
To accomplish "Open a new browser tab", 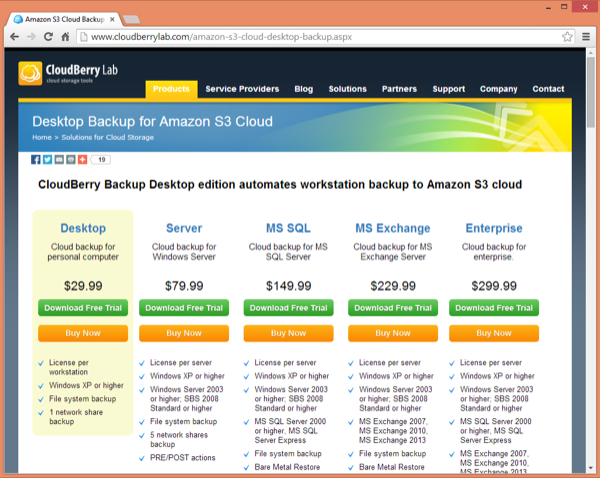I will (131, 20).
